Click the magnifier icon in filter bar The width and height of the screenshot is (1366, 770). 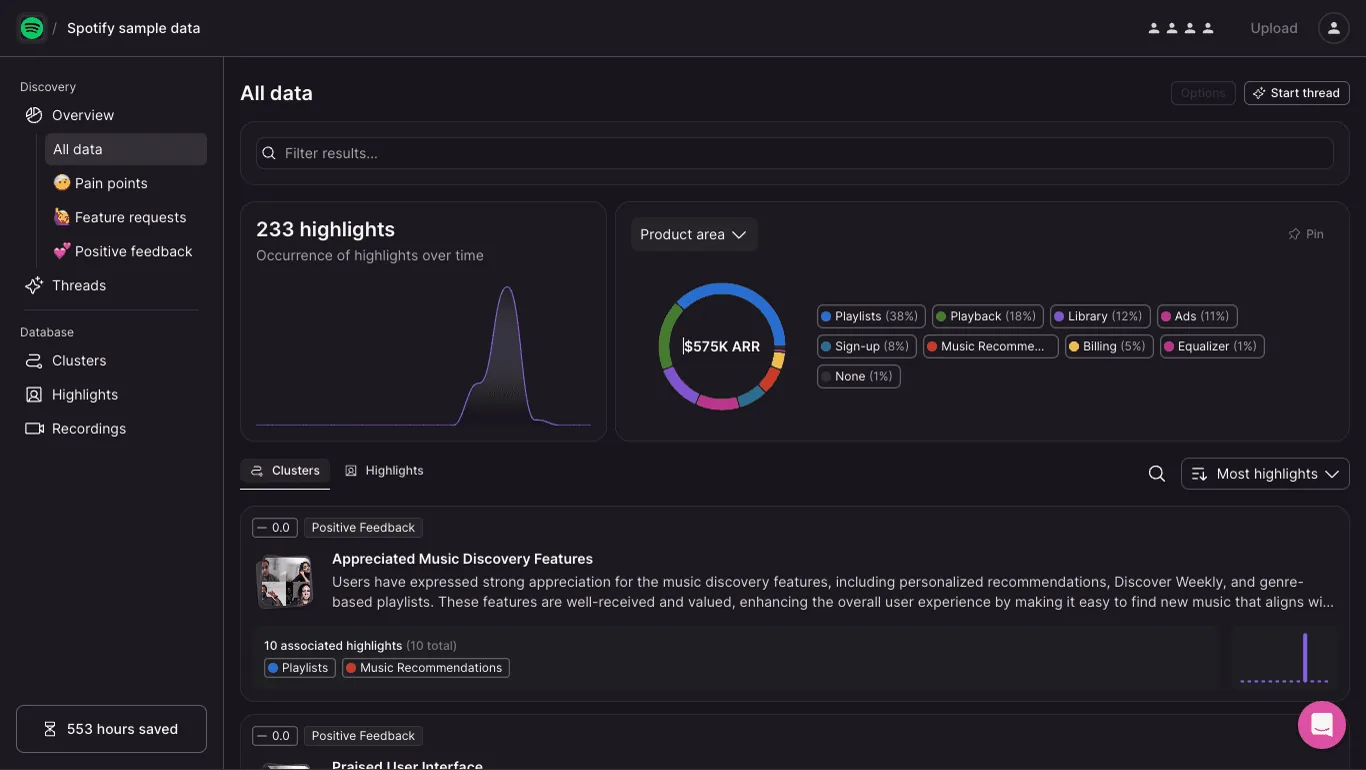tap(269, 153)
